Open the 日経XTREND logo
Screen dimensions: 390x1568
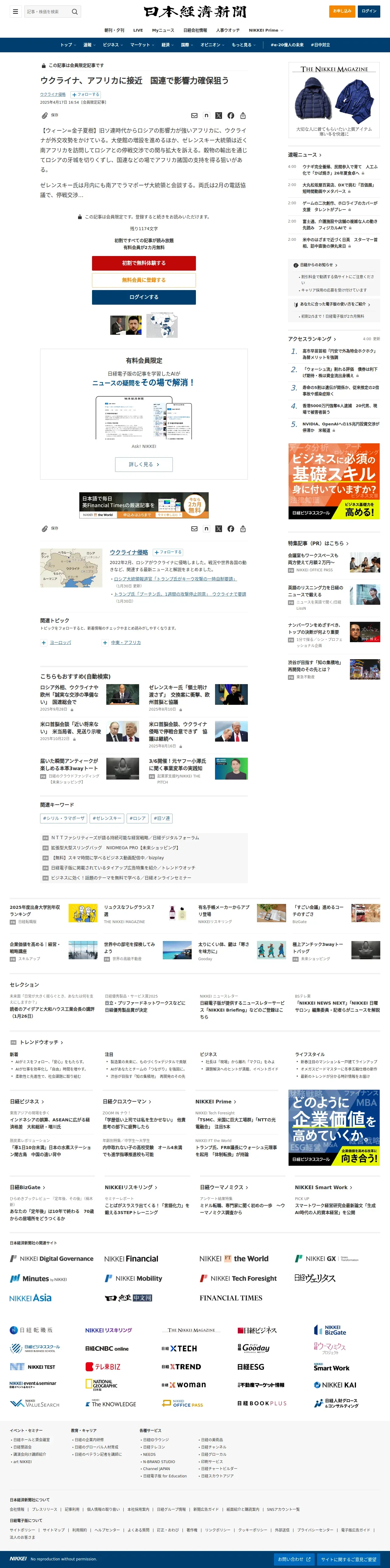(181, 1366)
